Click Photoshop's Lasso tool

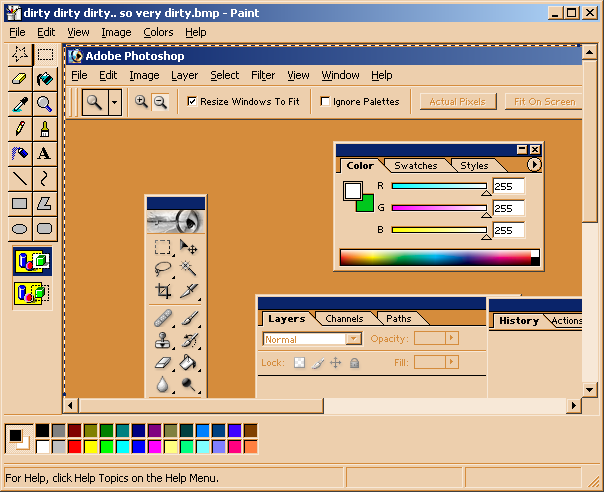tap(163, 269)
